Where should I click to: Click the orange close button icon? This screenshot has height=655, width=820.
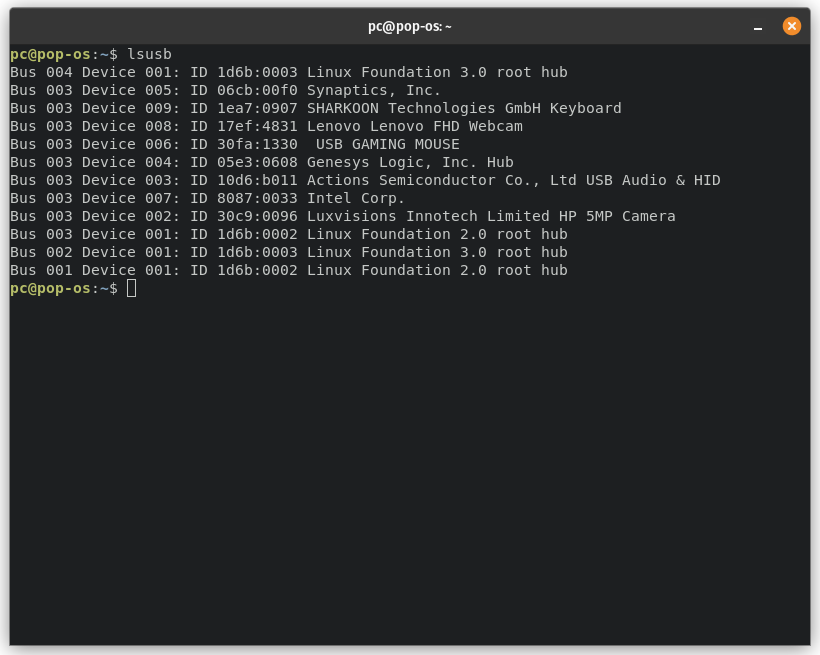pyautogui.click(x=792, y=26)
